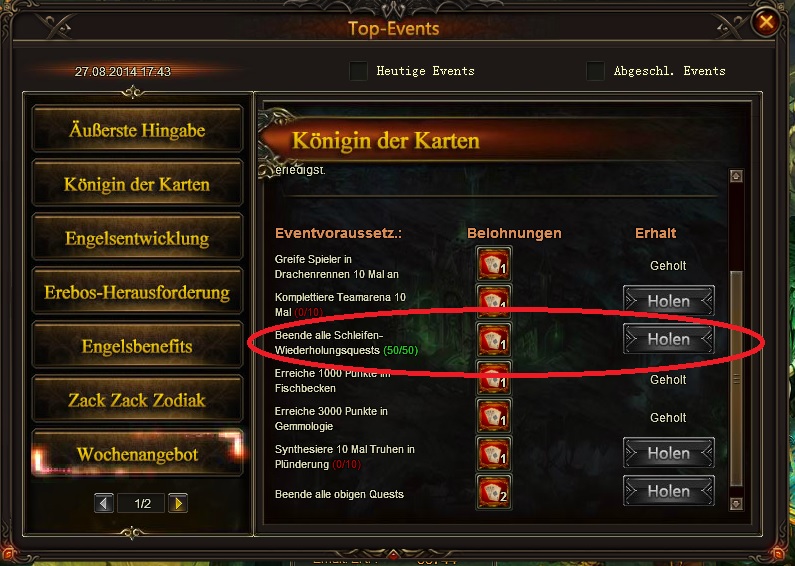Click Holen for Beende alle obigen Quests

pos(669,491)
